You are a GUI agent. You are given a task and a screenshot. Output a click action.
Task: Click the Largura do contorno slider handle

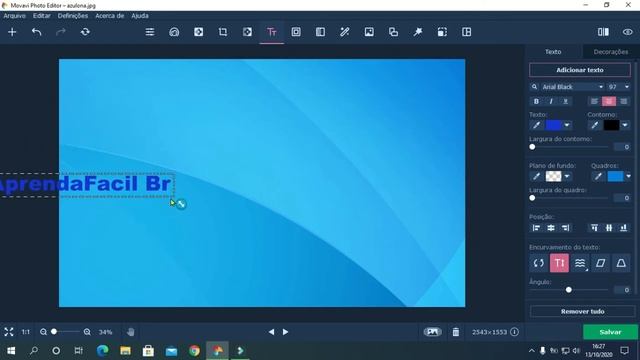[532, 147]
